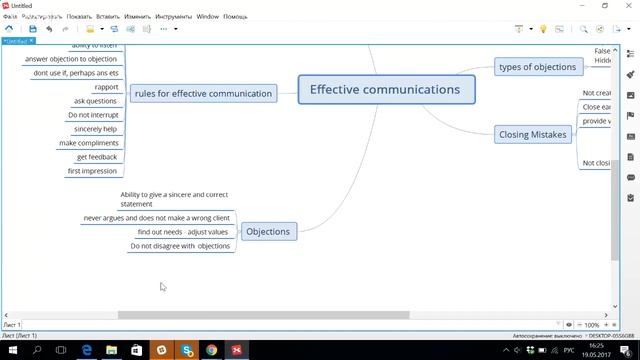Open XMind from the Windows taskbar
The width and height of the screenshot is (640, 360).
tap(237, 350)
